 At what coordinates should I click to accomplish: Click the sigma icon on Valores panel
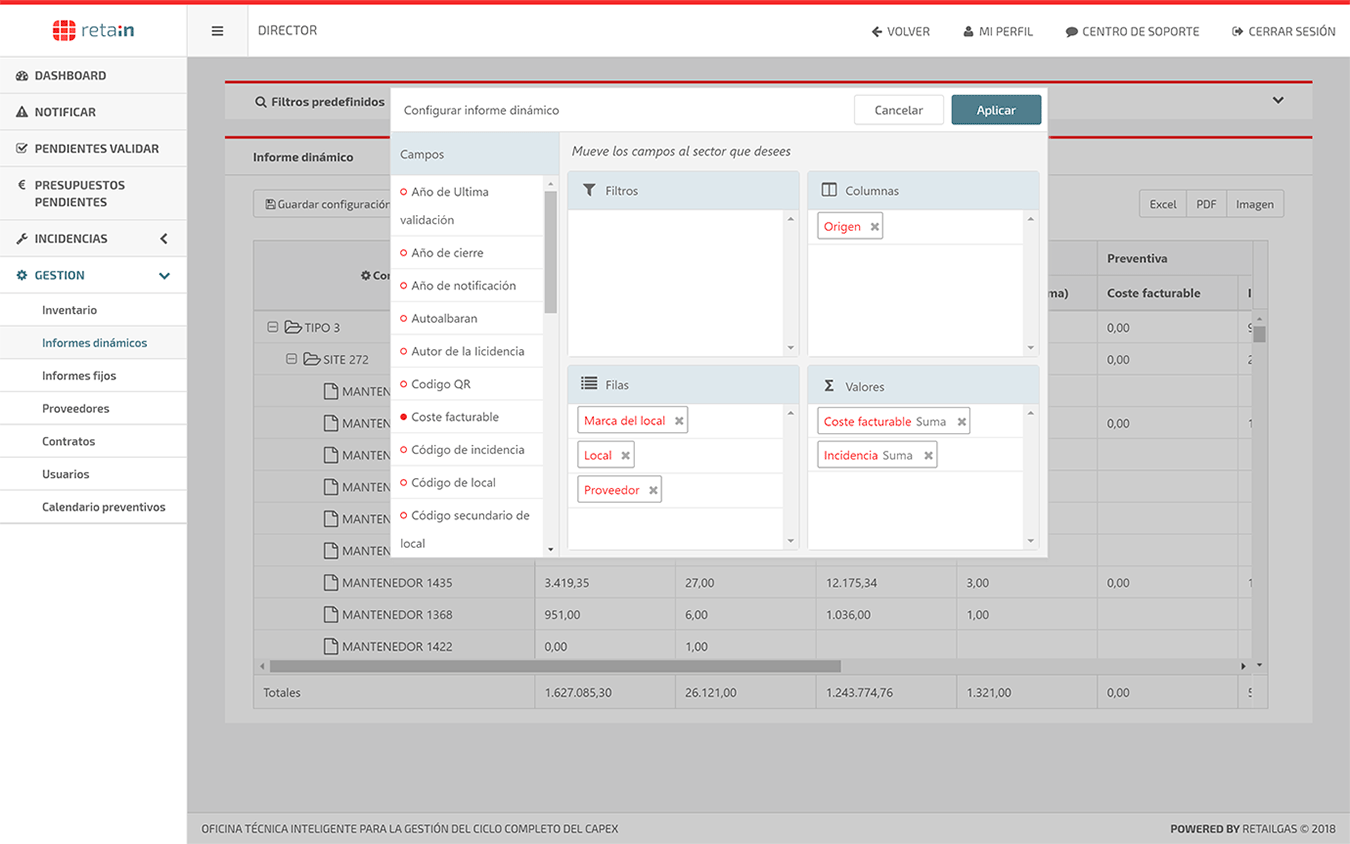click(x=829, y=385)
